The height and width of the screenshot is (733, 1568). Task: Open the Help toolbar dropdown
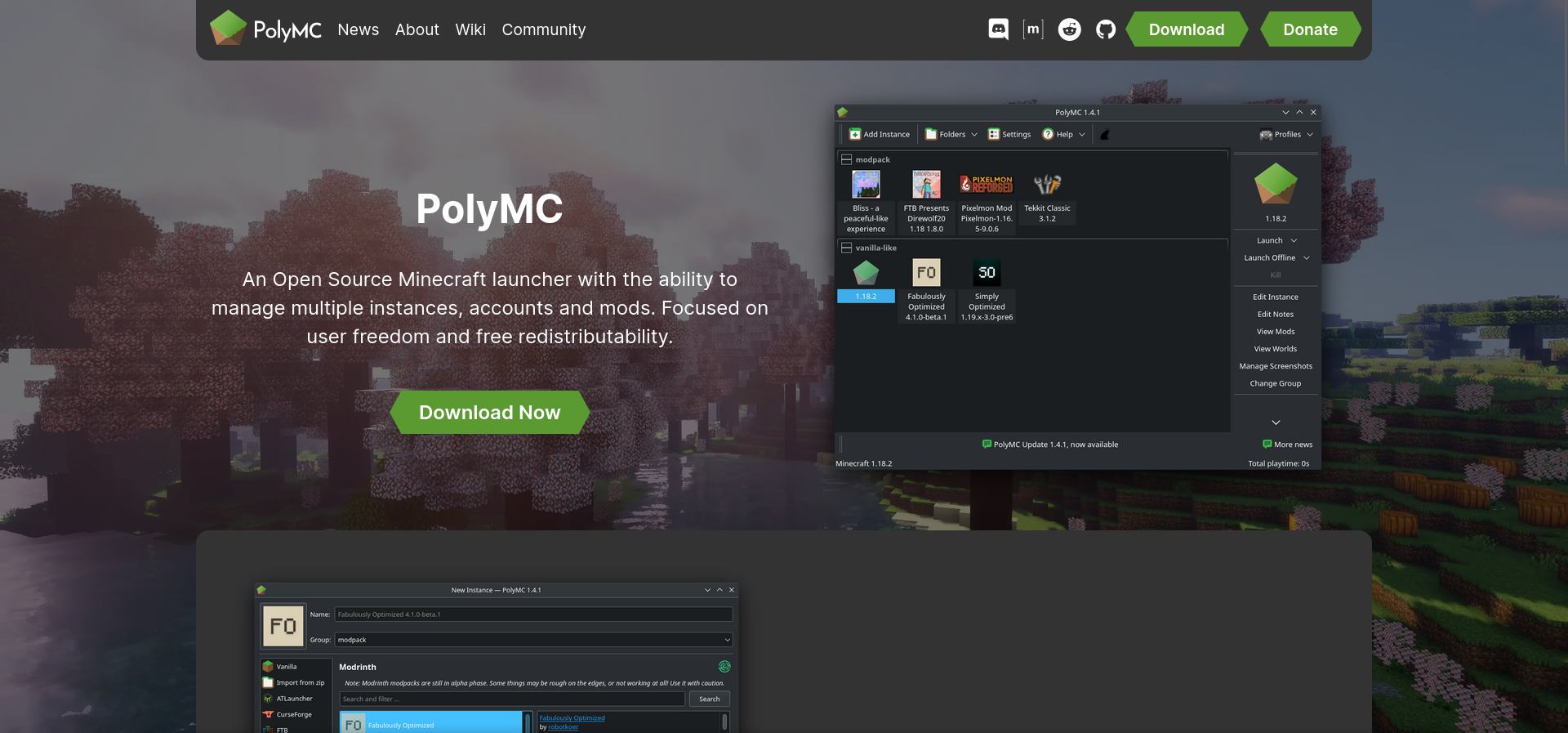(1063, 134)
